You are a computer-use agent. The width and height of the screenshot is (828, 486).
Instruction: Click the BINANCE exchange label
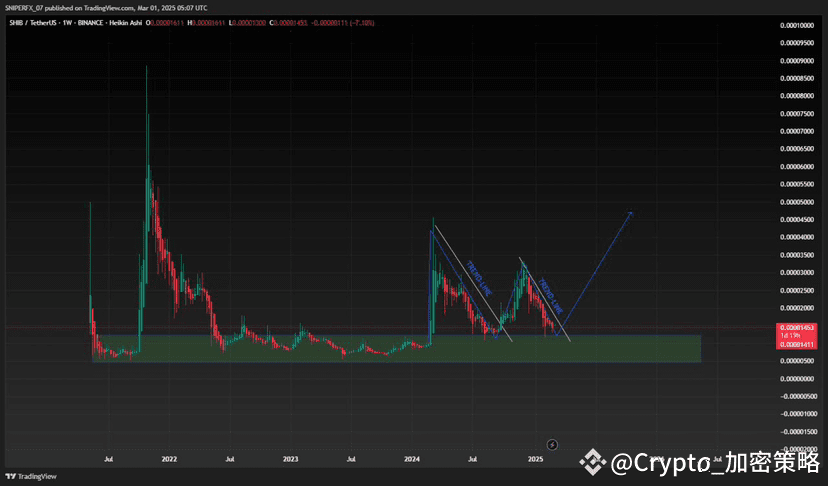[90, 23]
